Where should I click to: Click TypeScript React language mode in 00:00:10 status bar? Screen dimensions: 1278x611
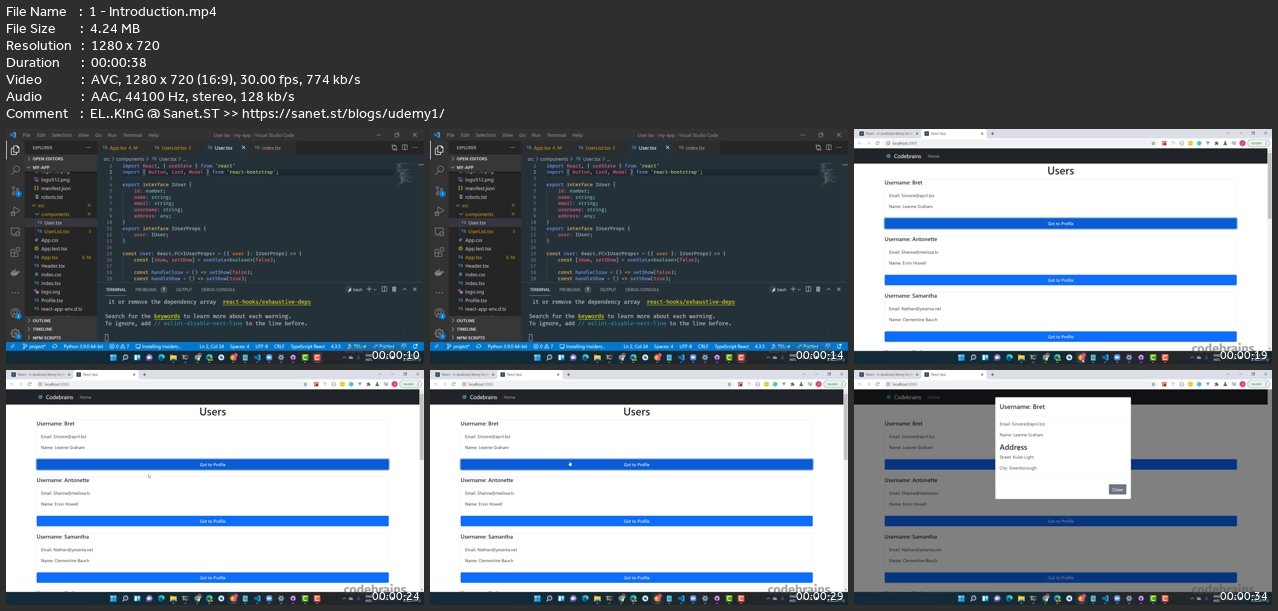tap(307, 346)
